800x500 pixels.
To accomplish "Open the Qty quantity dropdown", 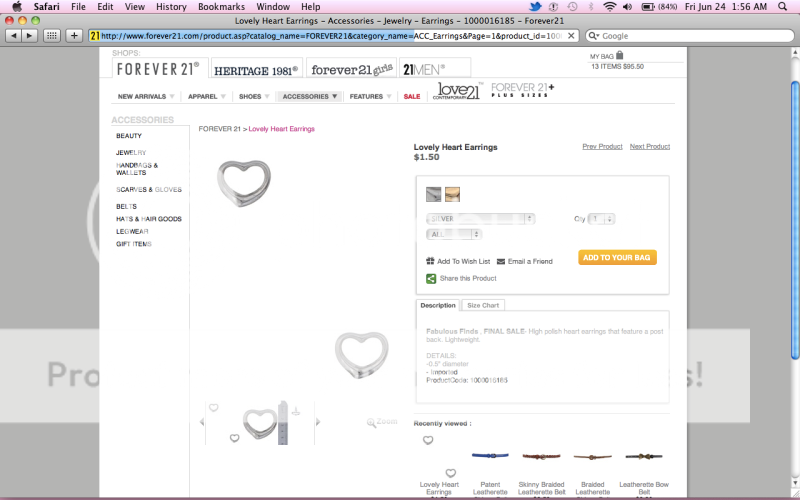I will pyautogui.click(x=601, y=218).
